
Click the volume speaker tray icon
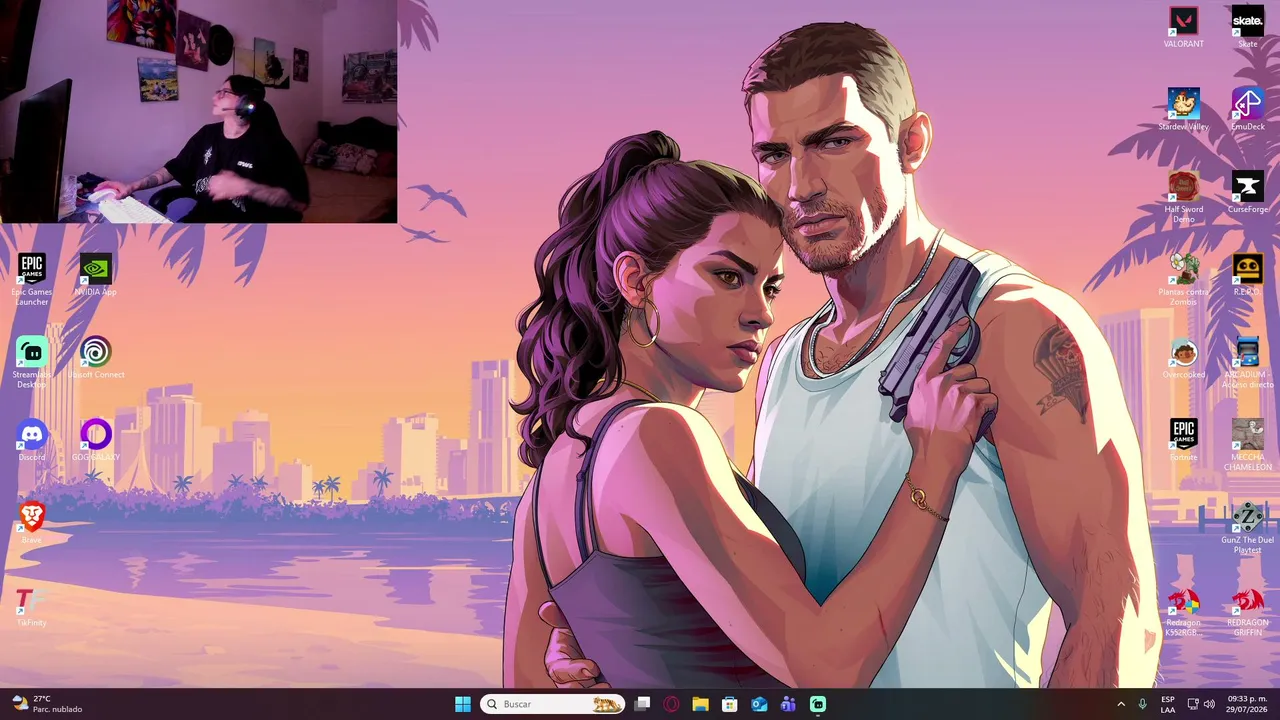click(x=1209, y=704)
